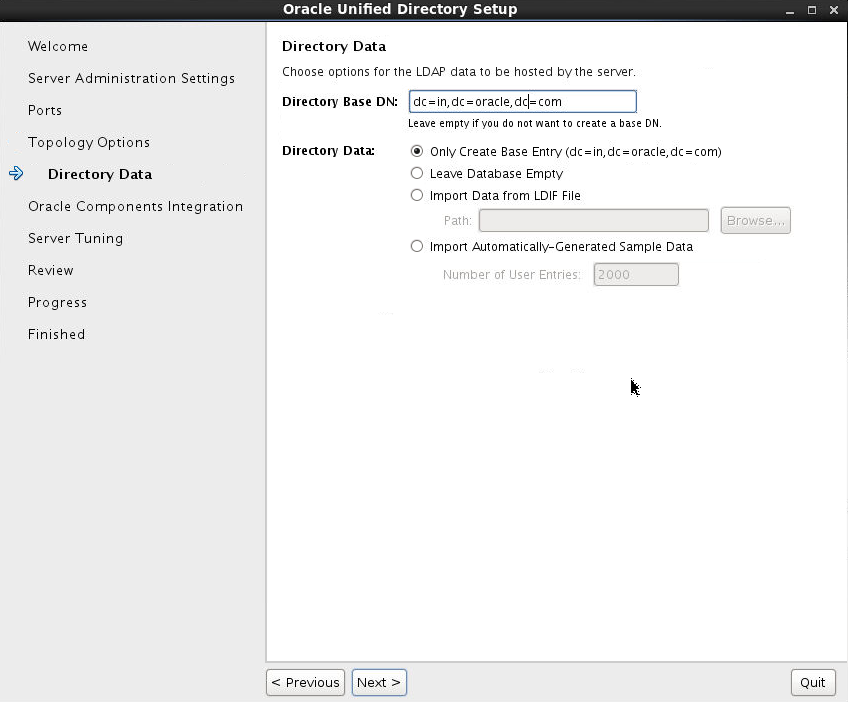The width and height of the screenshot is (848, 702).
Task: Go to the Next step
Action: tap(379, 683)
